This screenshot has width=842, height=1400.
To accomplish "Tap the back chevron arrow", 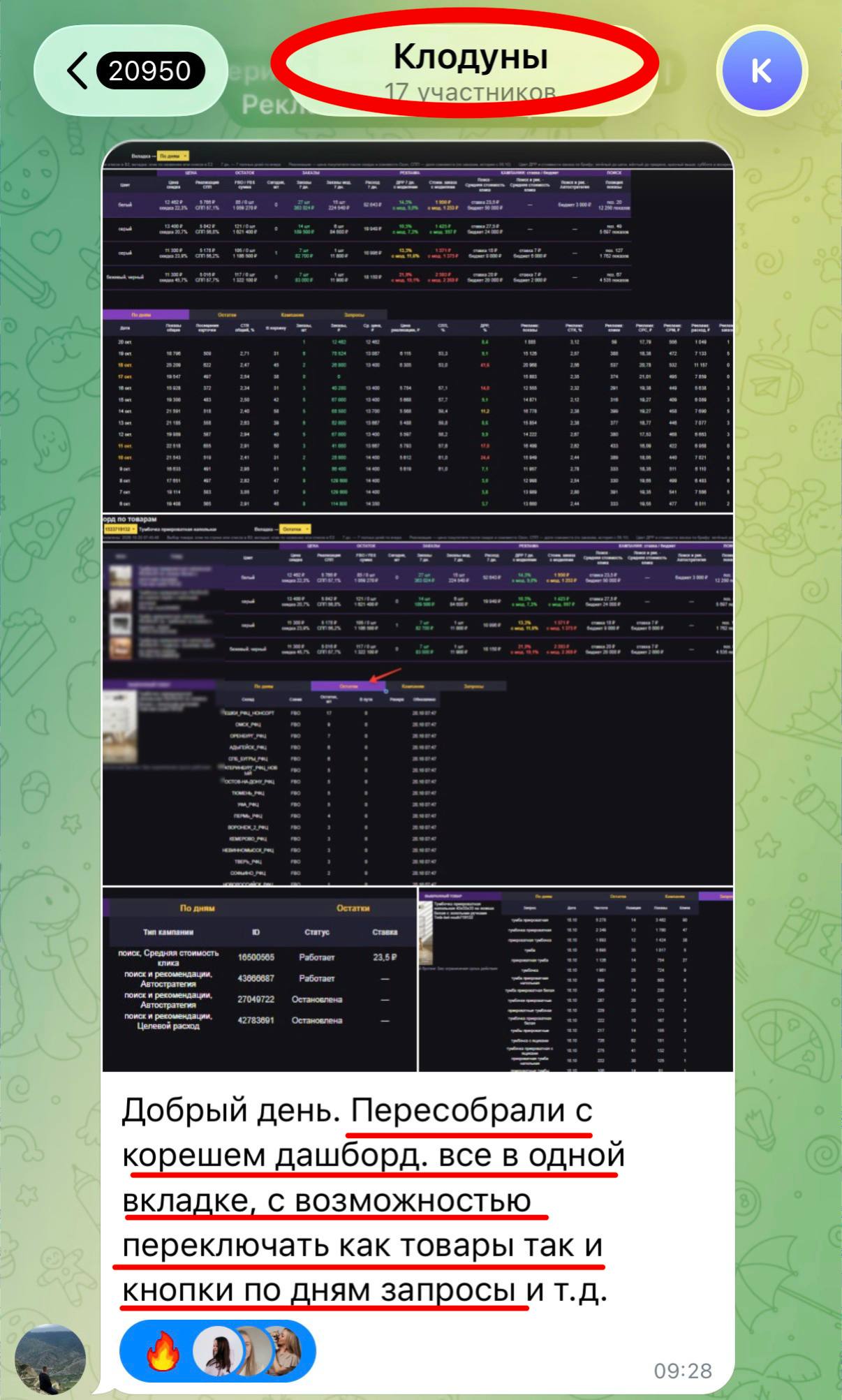I will pyautogui.click(x=77, y=71).
